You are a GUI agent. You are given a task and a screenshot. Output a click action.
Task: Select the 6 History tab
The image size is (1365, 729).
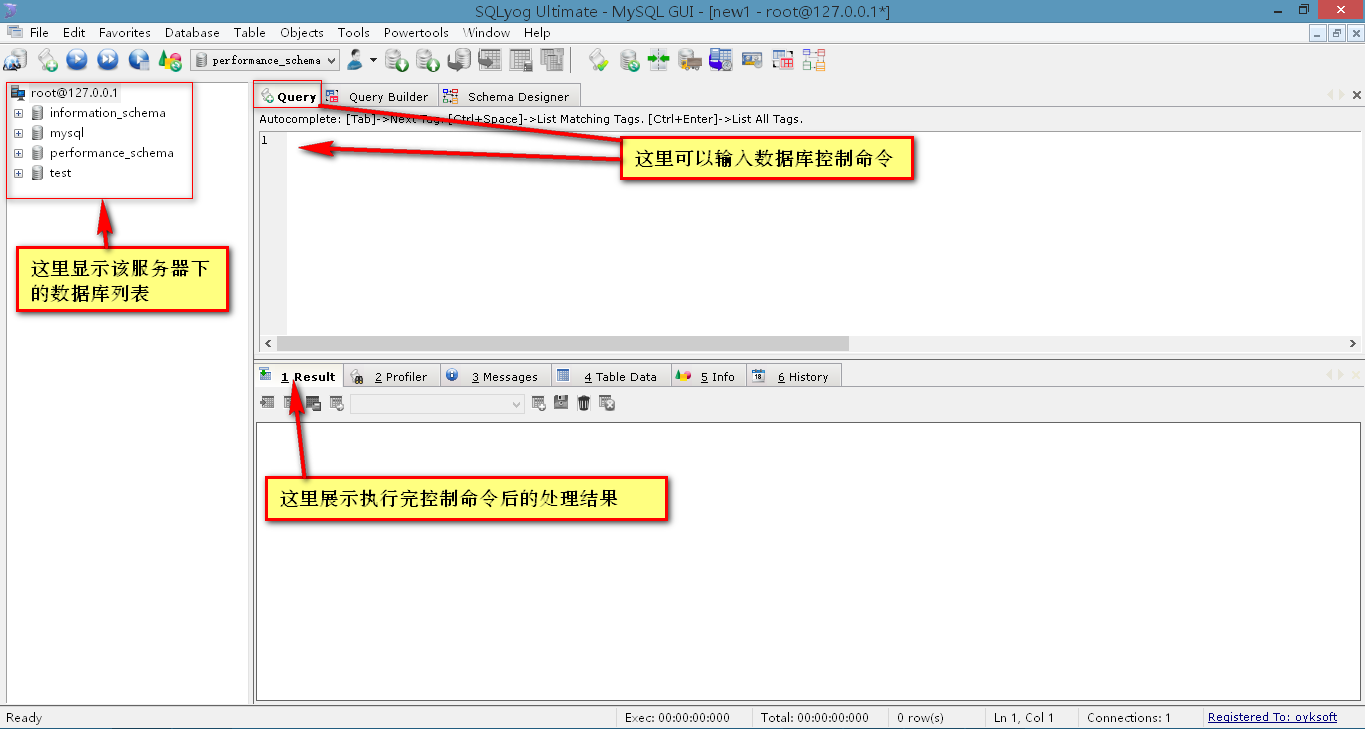(x=794, y=376)
